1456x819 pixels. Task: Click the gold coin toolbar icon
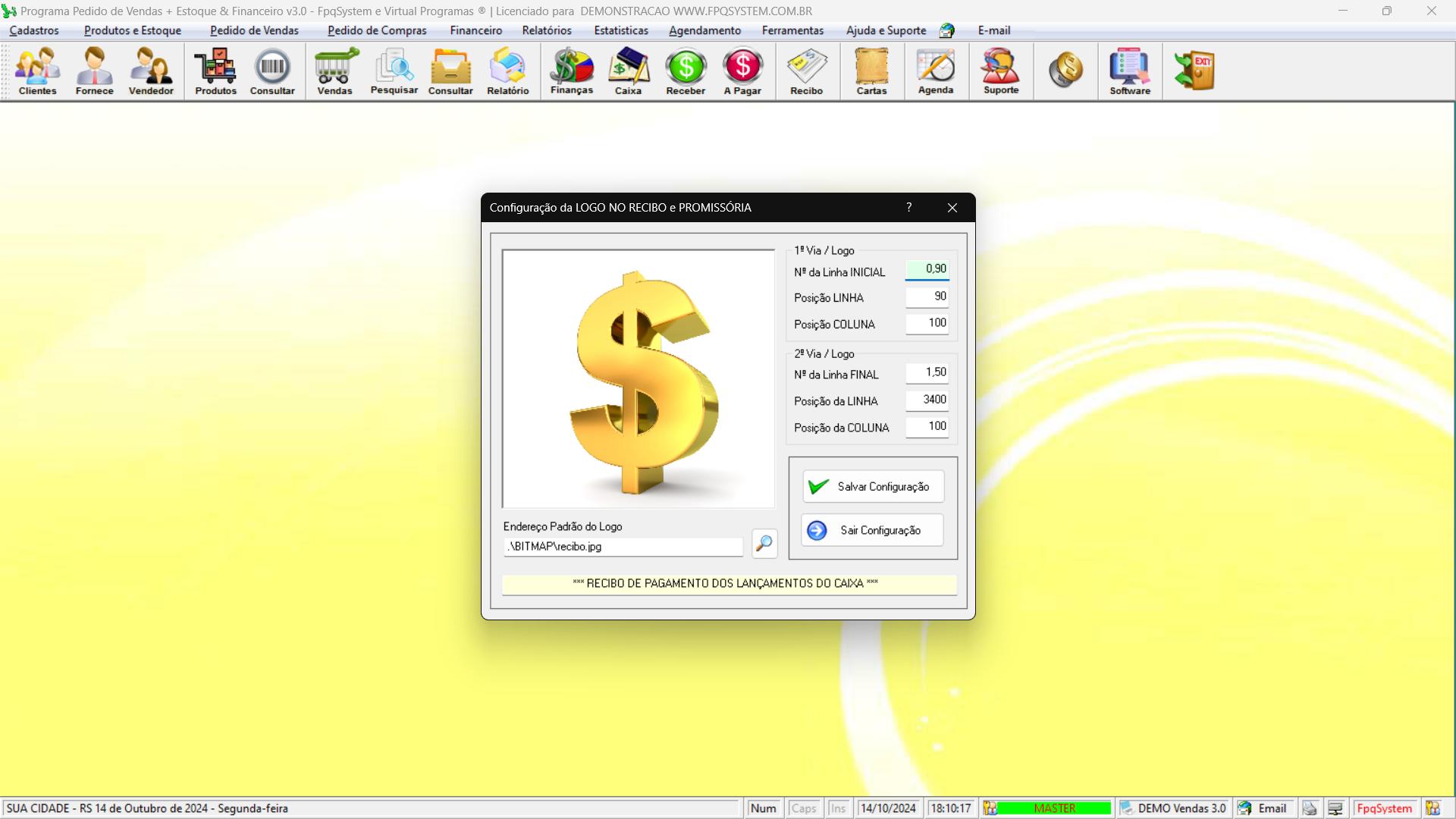click(x=1065, y=70)
